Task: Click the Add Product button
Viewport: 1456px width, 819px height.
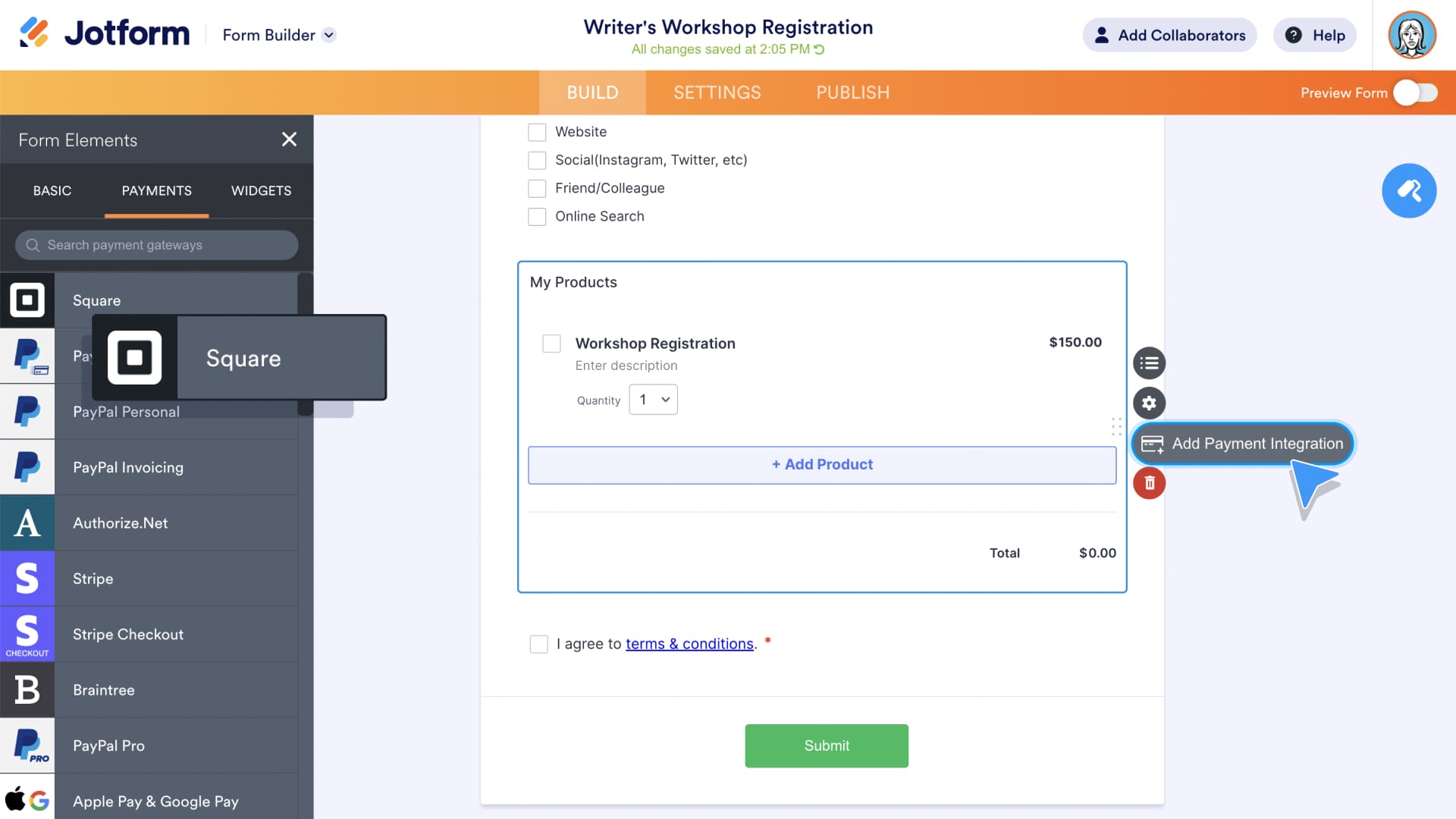Action: (821, 465)
